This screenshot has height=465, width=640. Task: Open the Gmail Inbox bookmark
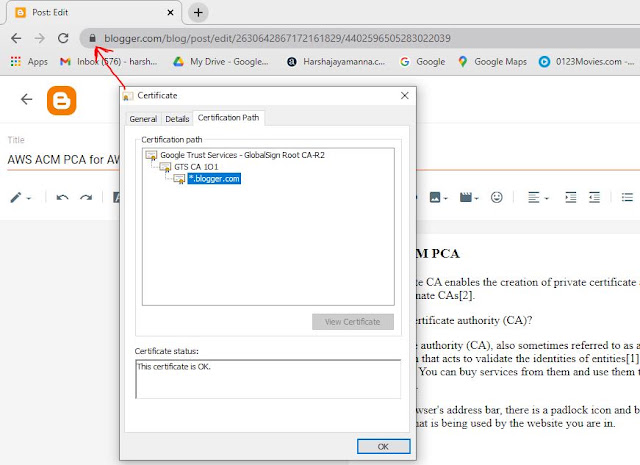(109, 62)
